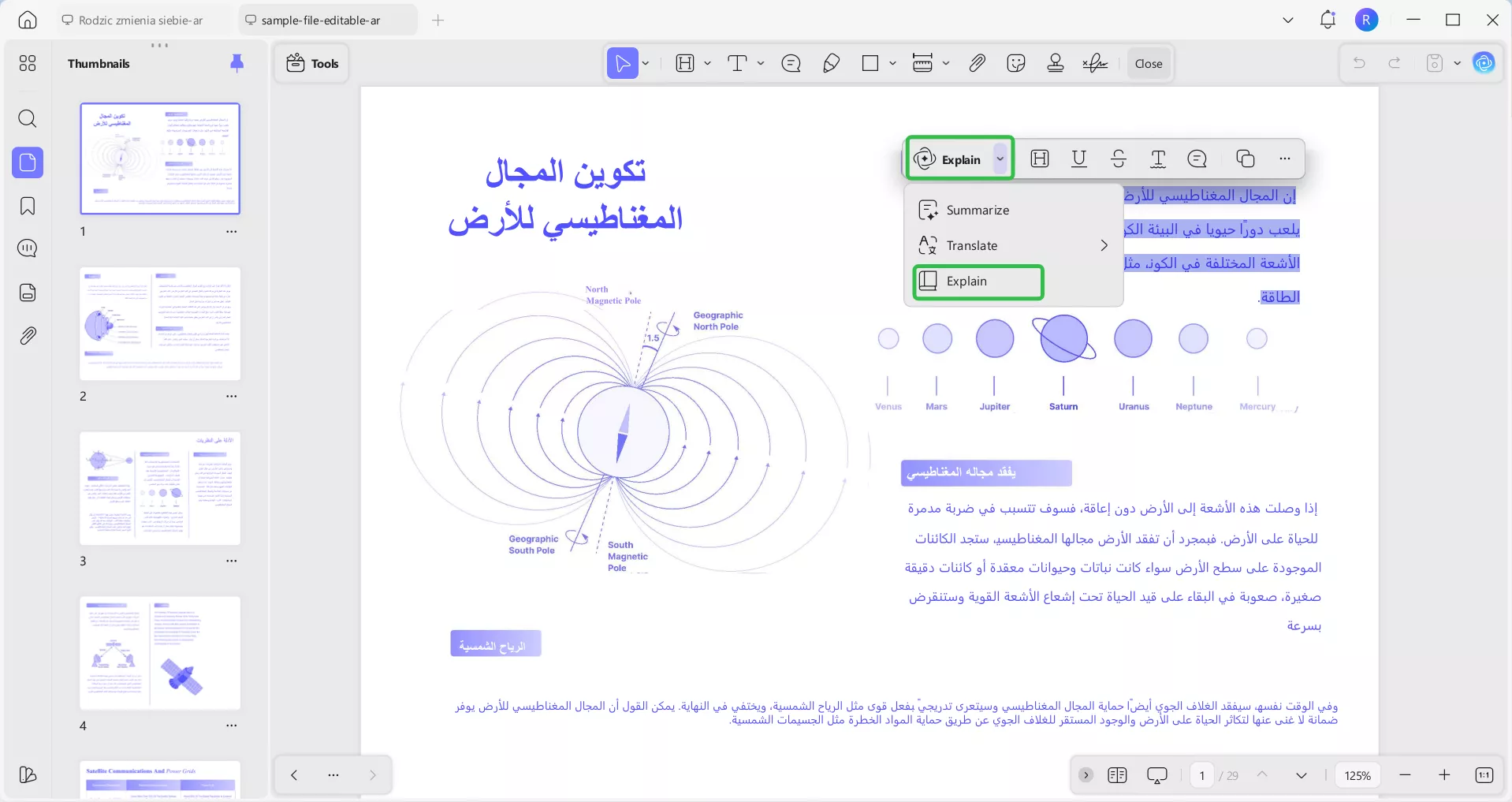Open the Tools panel

[311, 63]
